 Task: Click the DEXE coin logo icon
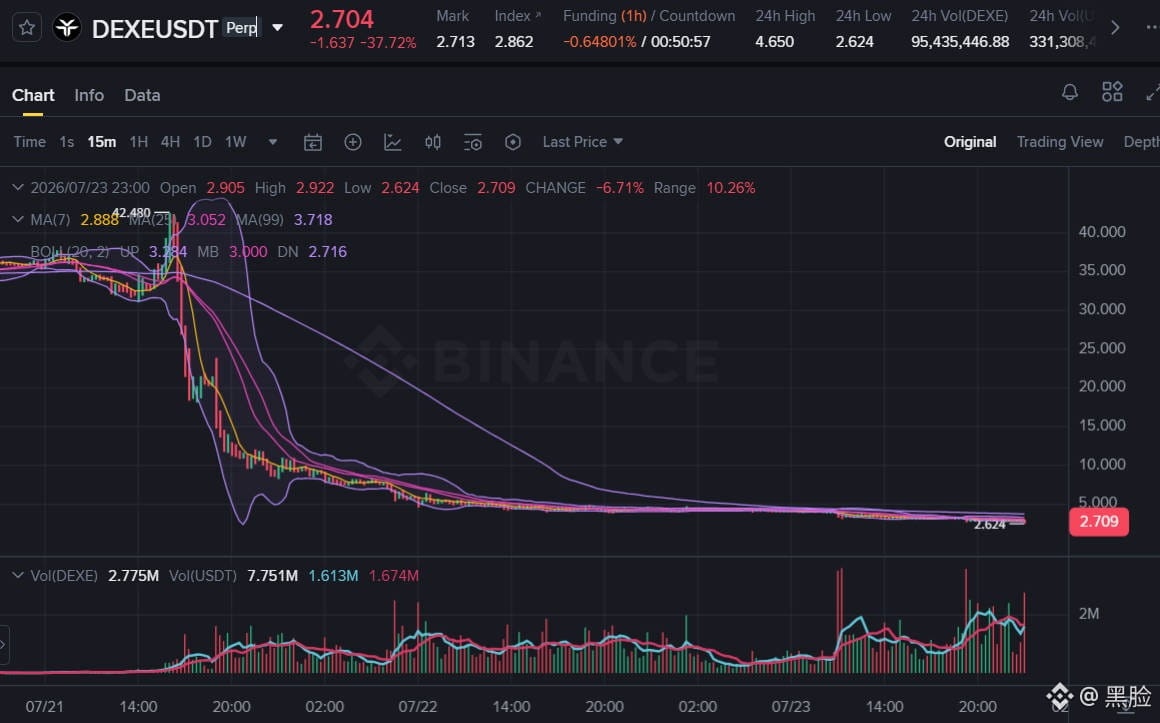click(x=67, y=28)
